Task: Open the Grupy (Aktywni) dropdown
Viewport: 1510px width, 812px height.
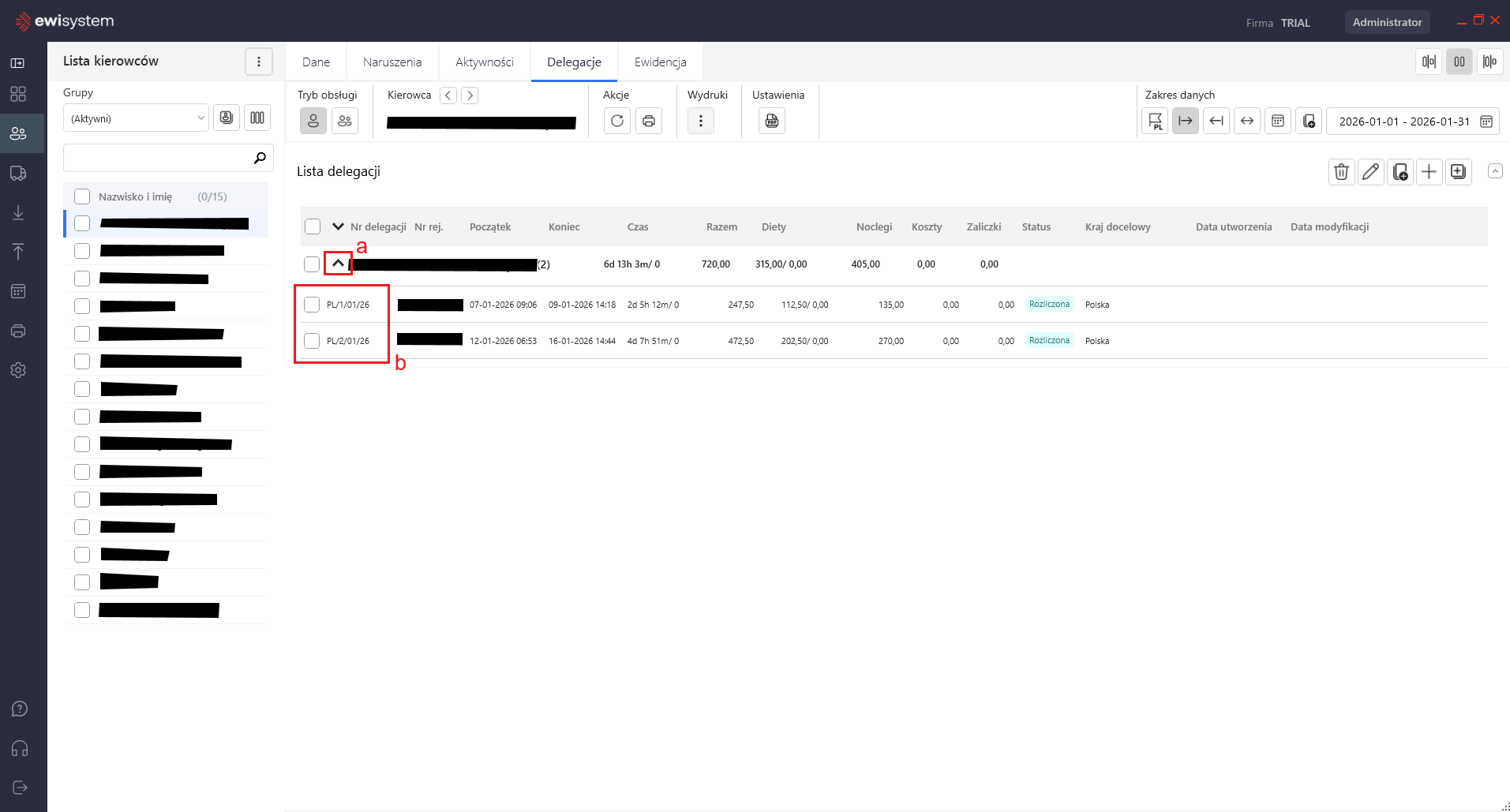Action: (136, 118)
